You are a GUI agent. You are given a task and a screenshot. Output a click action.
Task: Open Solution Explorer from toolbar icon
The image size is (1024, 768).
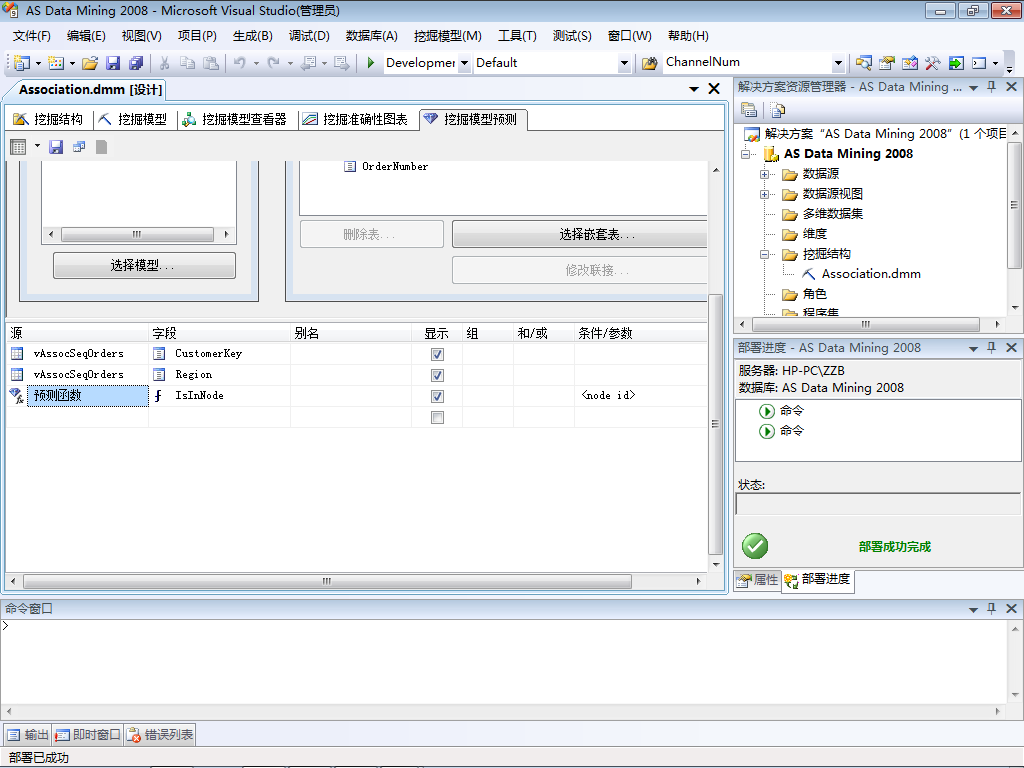tap(863, 63)
